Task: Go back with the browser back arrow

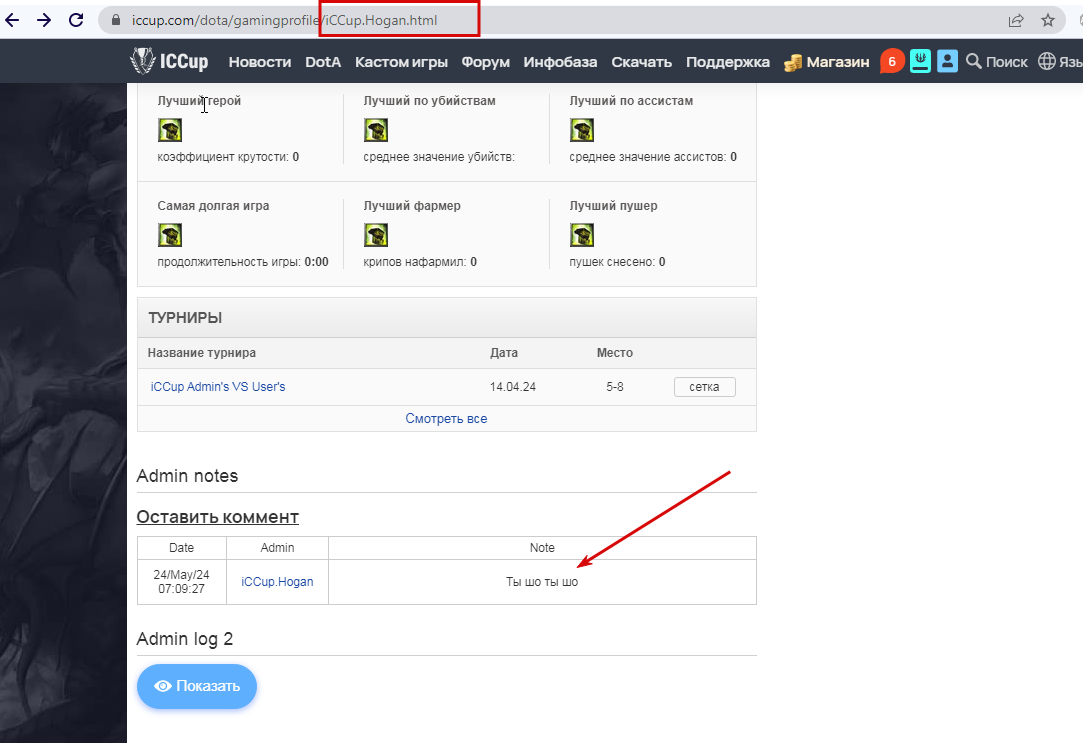Action: pyautogui.click(x=12, y=20)
